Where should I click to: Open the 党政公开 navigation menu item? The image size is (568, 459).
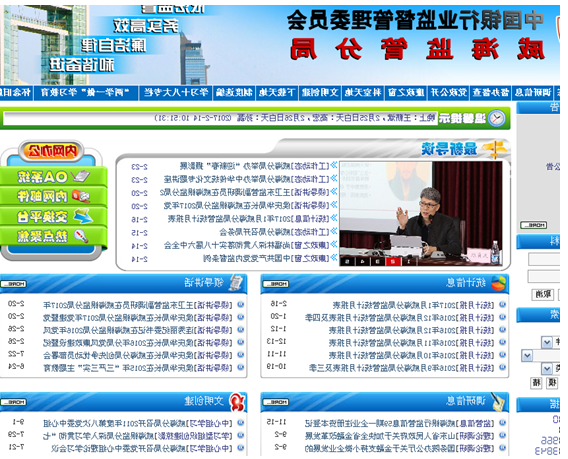tap(448, 93)
